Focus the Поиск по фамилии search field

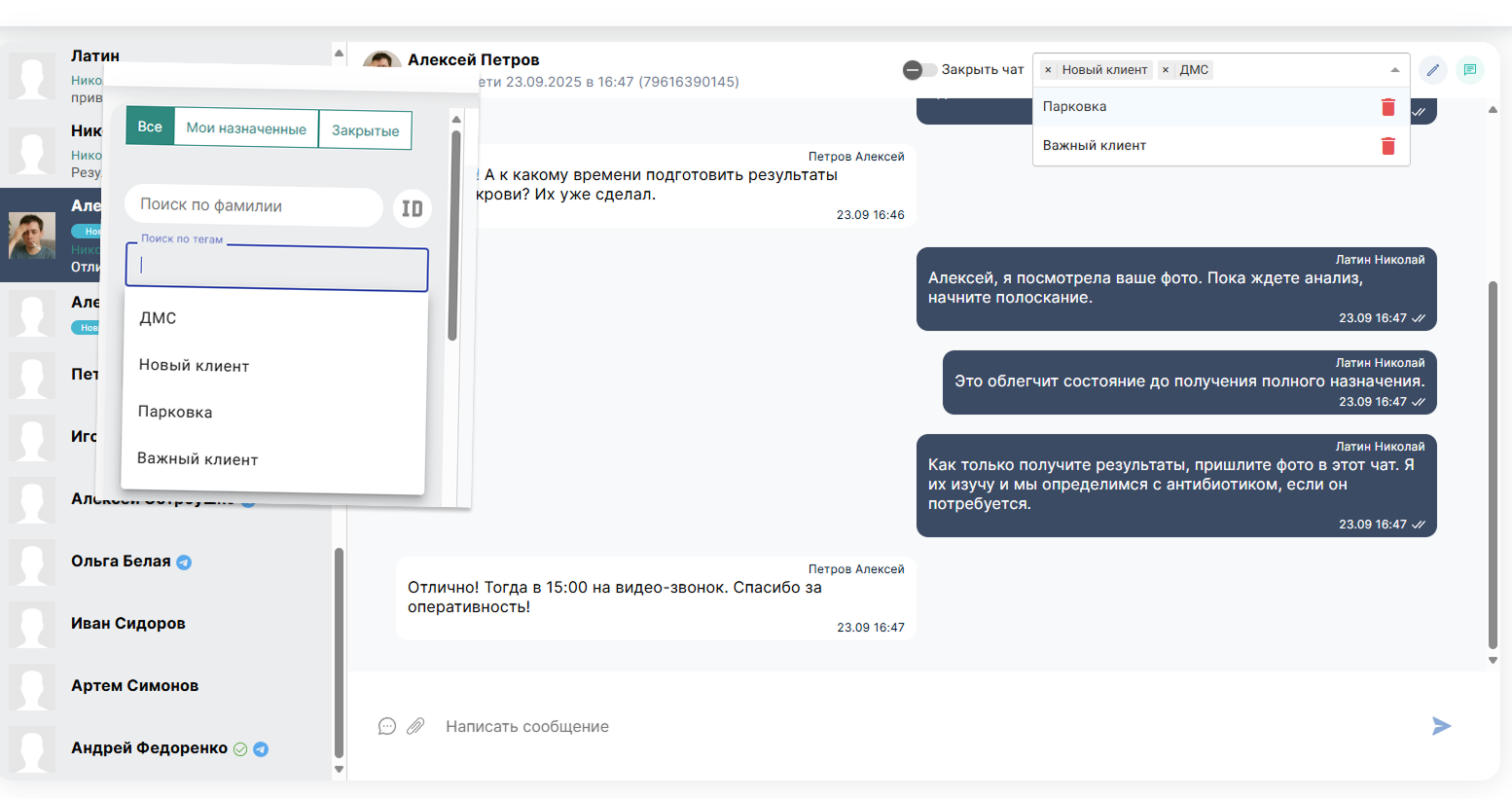[253, 205]
